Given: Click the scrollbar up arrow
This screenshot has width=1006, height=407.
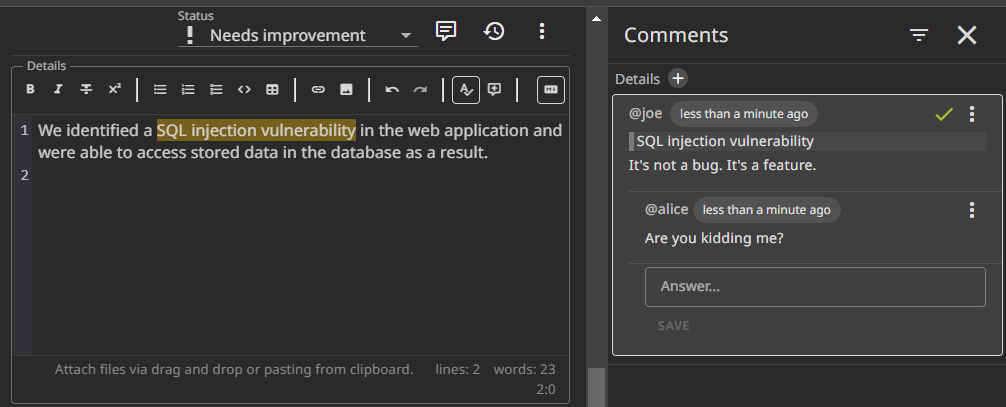Looking at the screenshot, I should [597, 19].
